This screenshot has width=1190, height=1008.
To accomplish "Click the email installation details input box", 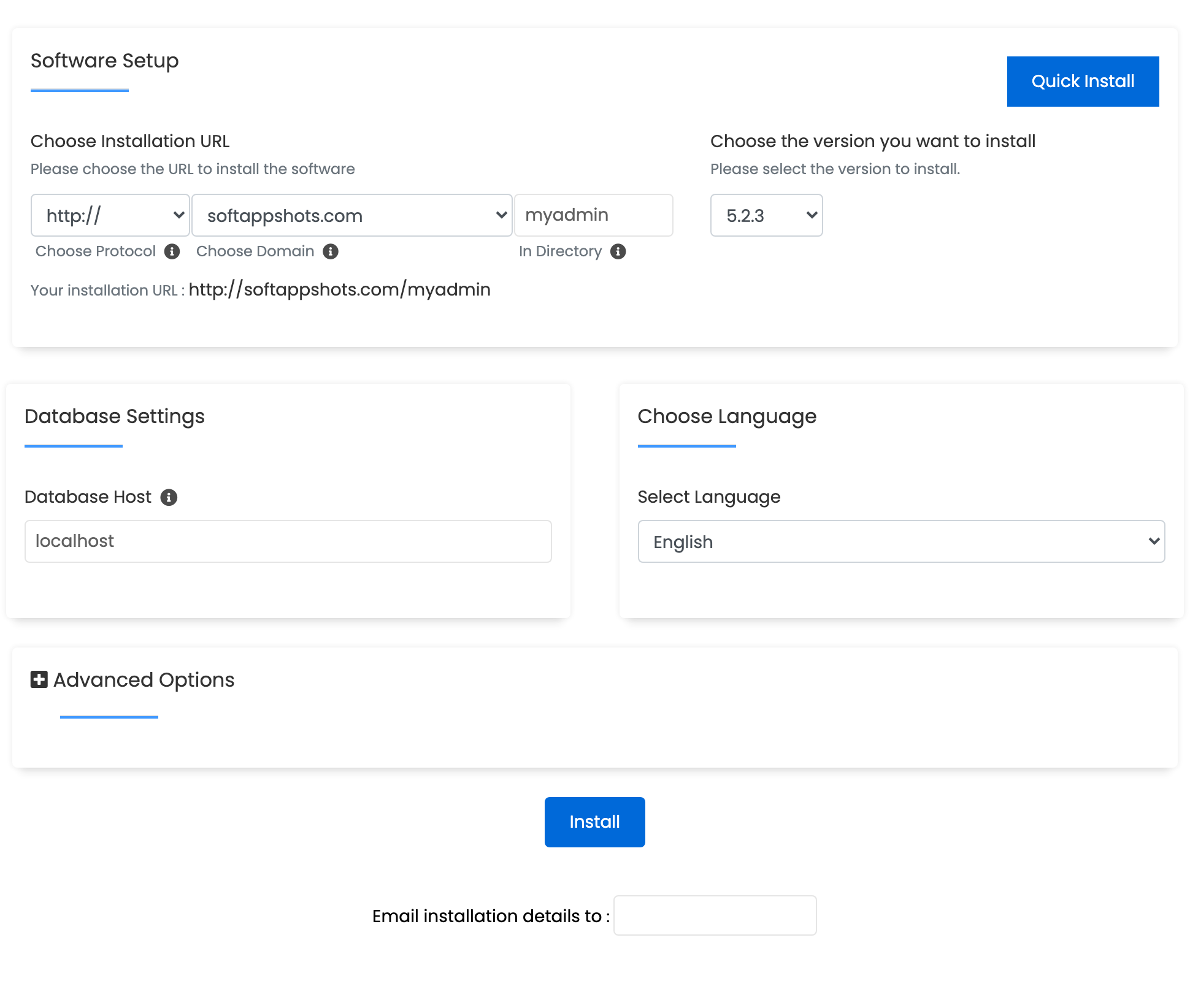I will (x=714, y=915).
